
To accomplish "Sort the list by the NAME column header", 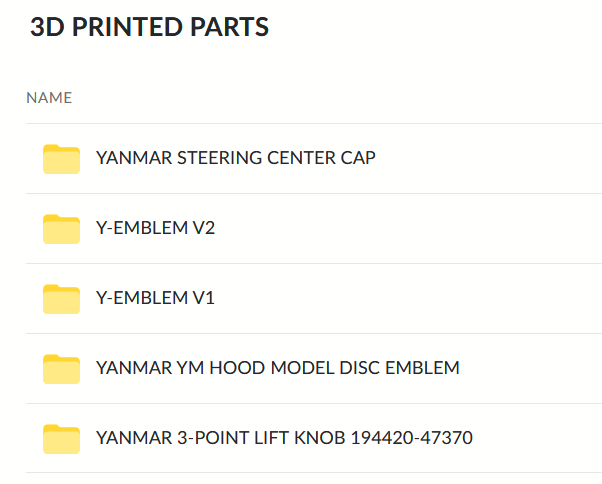I will click(x=49, y=98).
